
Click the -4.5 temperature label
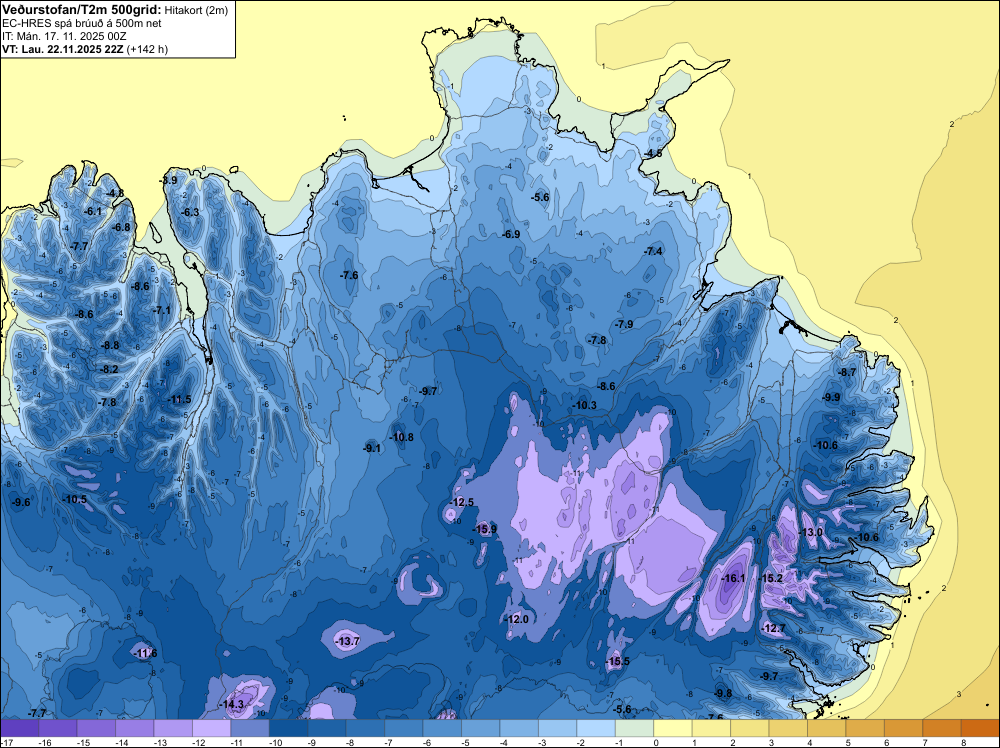pyautogui.click(x=653, y=154)
